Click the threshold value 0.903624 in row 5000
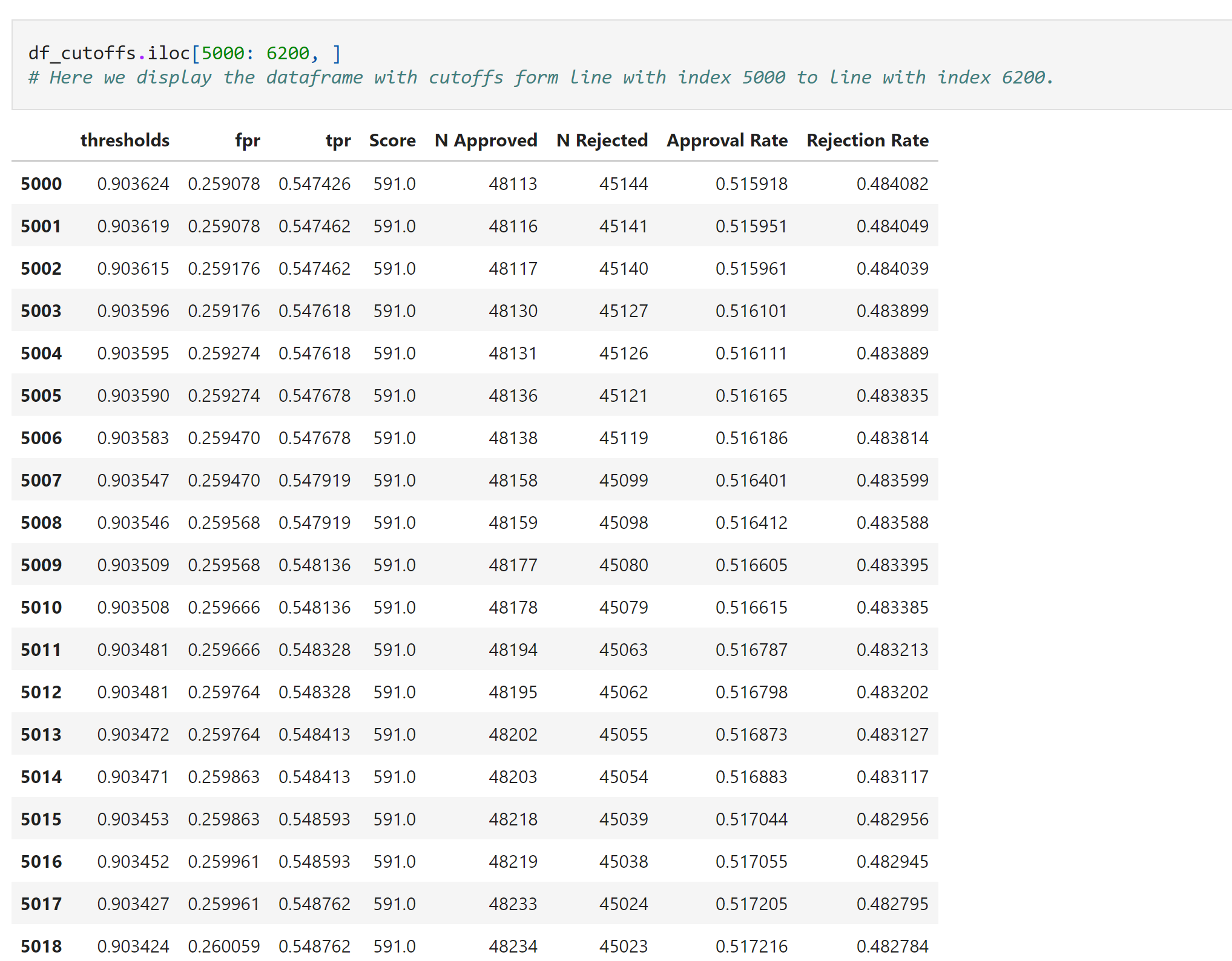Image resolution: width=1232 pixels, height=961 pixels. click(134, 183)
